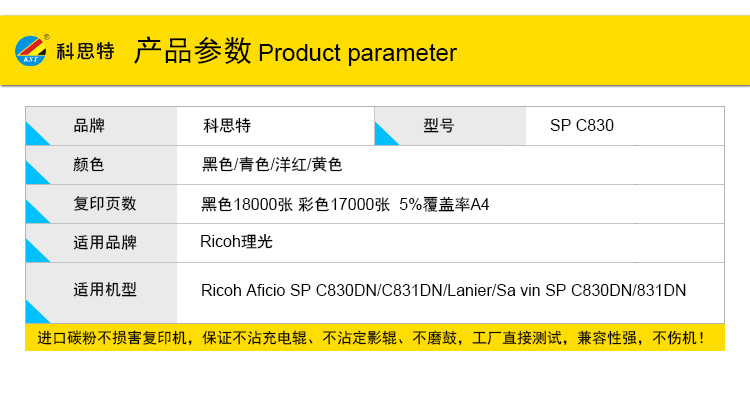The height and width of the screenshot is (415, 750).
Task: Click the KST logo icon
Action: point(31,52)
